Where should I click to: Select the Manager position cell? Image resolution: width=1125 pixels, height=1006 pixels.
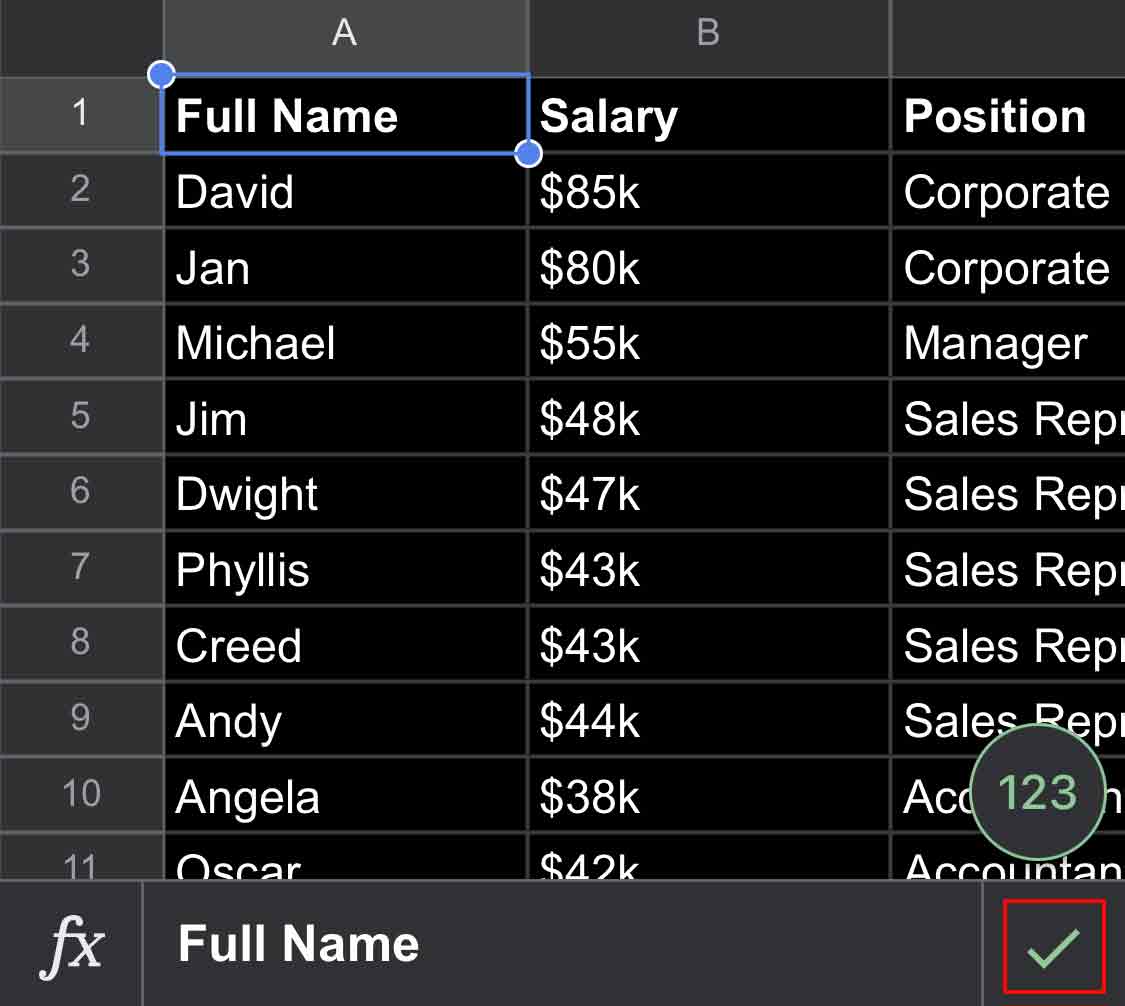(1006, 343)
